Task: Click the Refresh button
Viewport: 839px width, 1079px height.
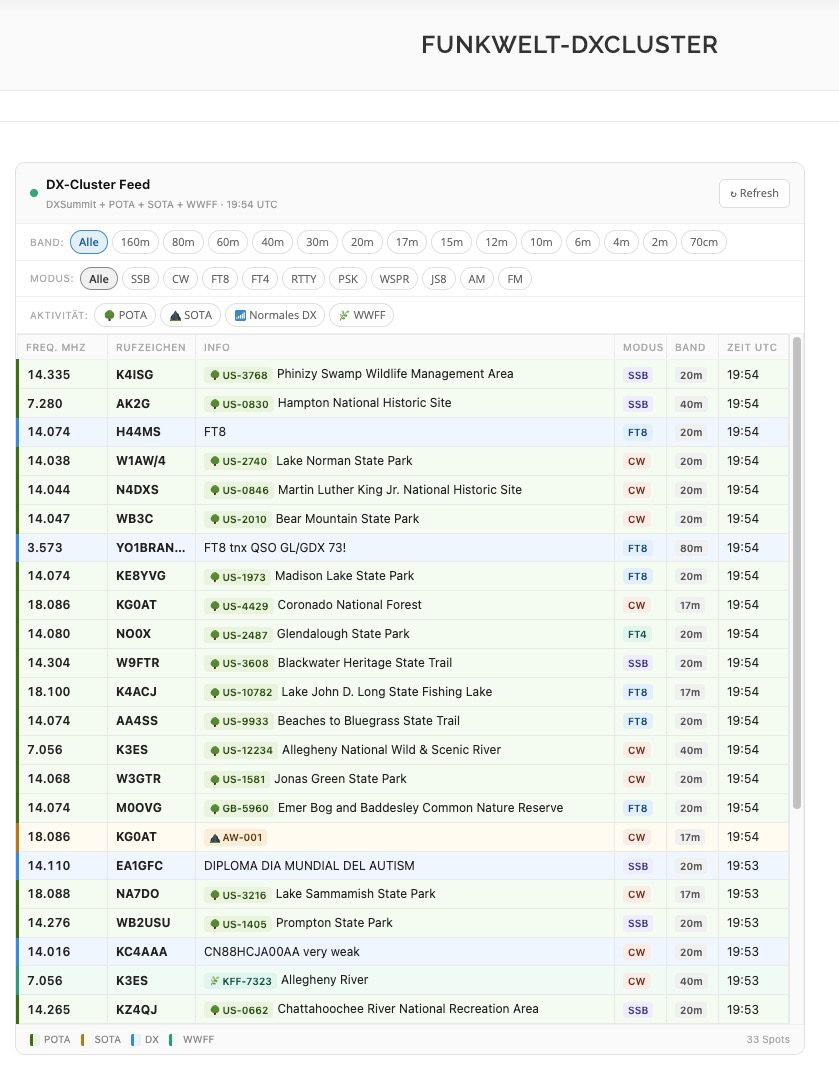Action: [x=754, y=193]
